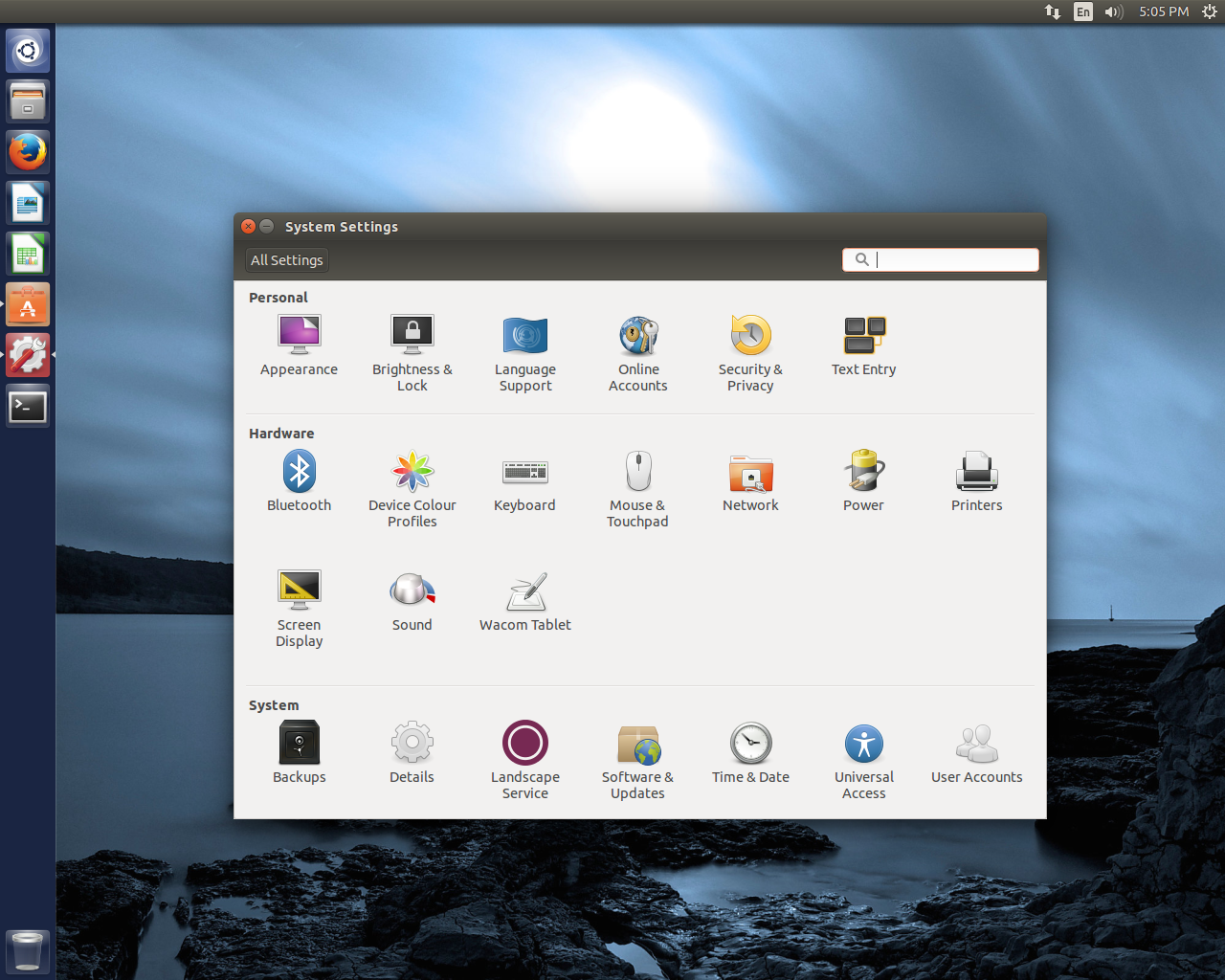Open Appearance settings

click(x=299, y=345)
